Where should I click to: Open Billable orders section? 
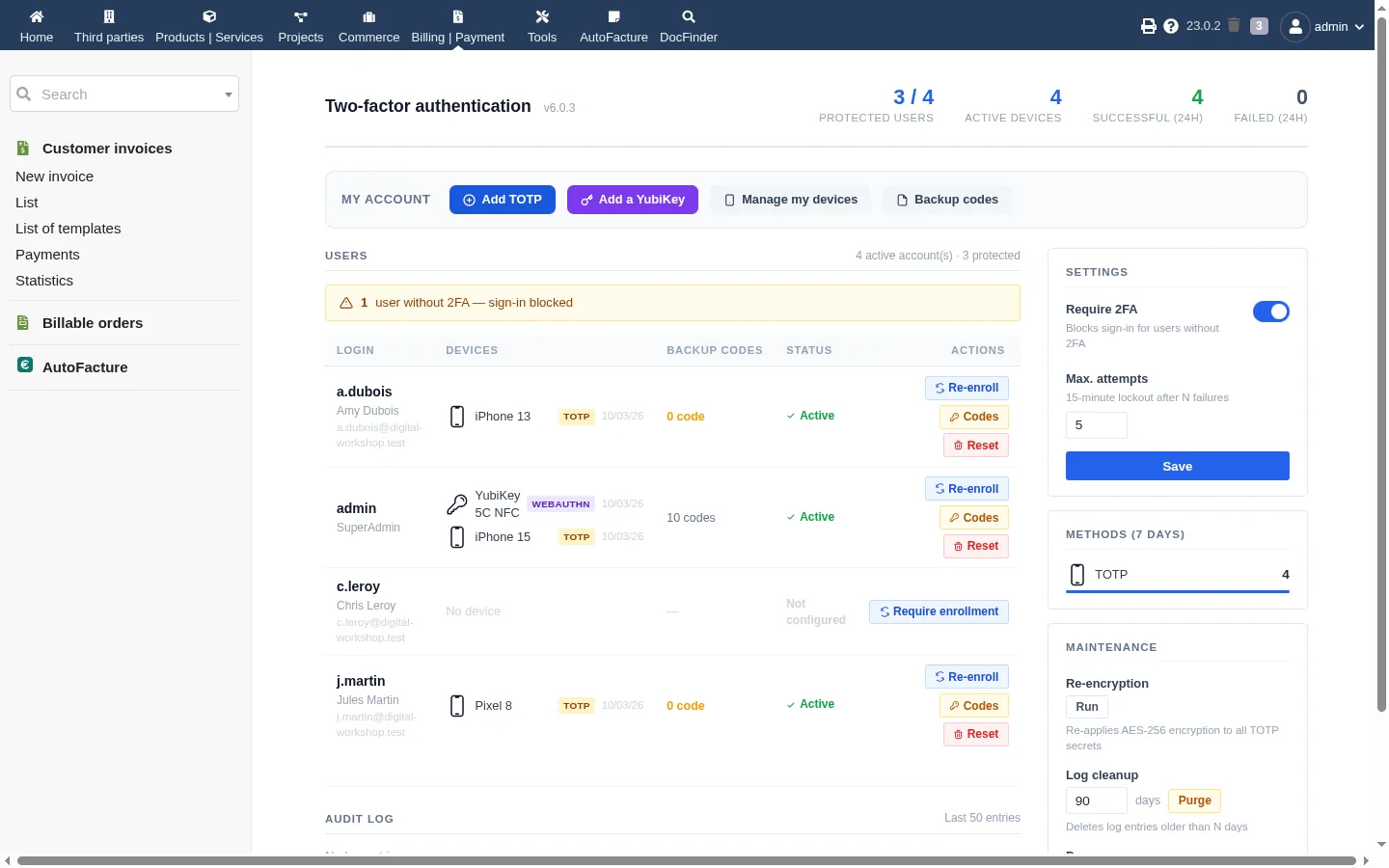[x=93, y=323]
